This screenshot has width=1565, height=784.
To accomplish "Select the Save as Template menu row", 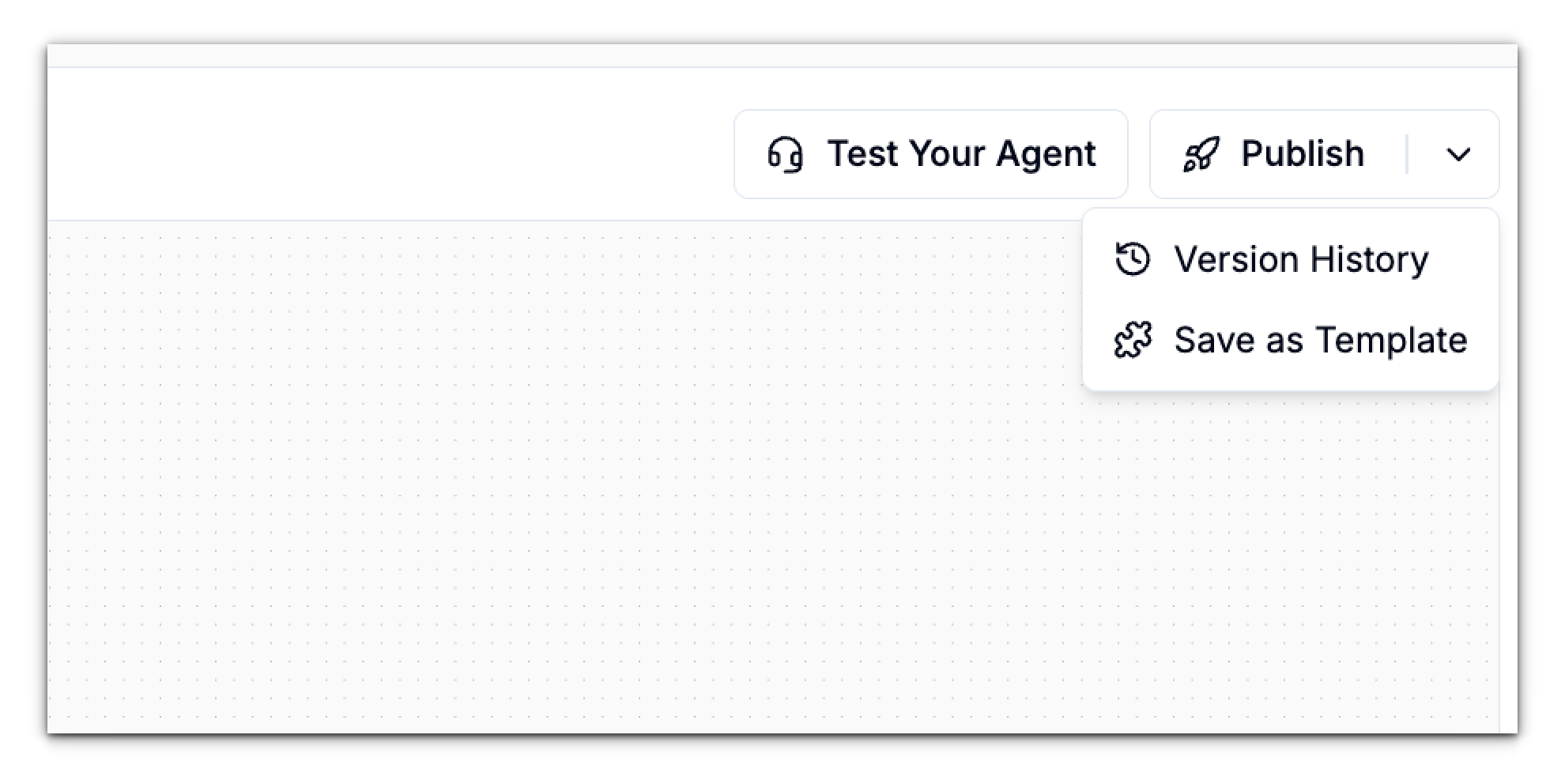I will [x=1321, y=340].
